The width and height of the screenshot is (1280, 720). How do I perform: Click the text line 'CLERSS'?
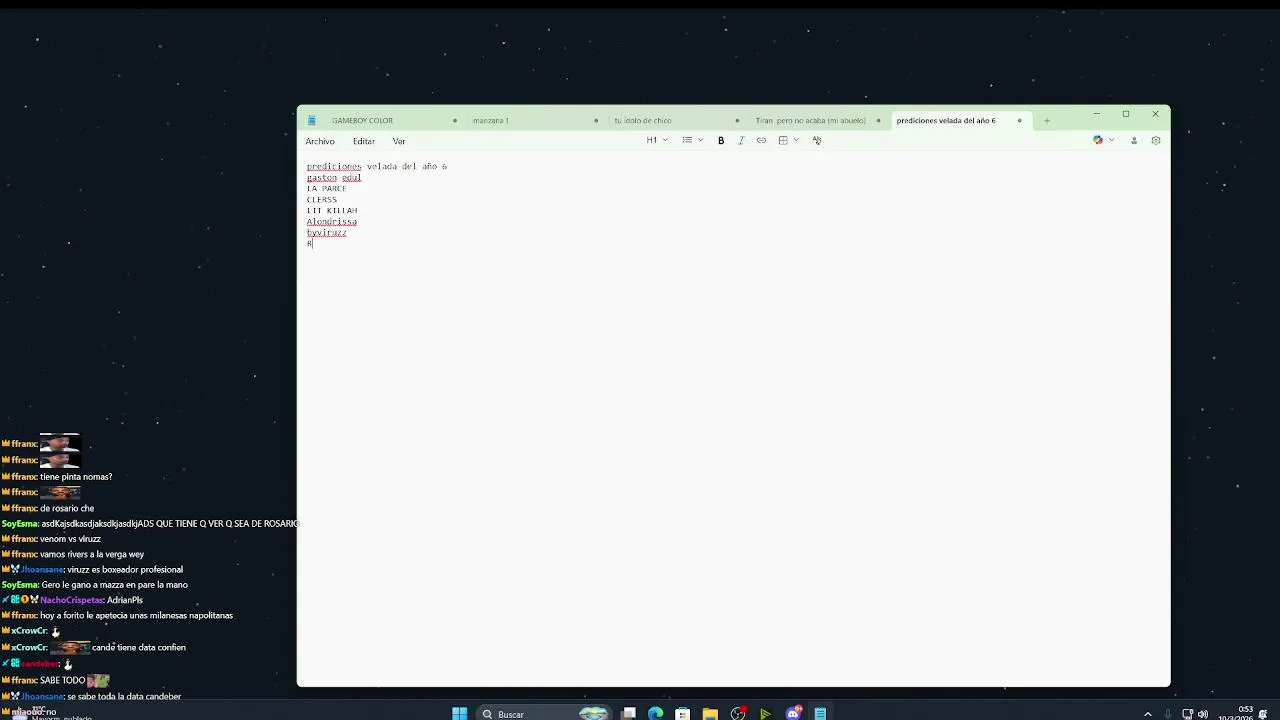click(322, 200)
